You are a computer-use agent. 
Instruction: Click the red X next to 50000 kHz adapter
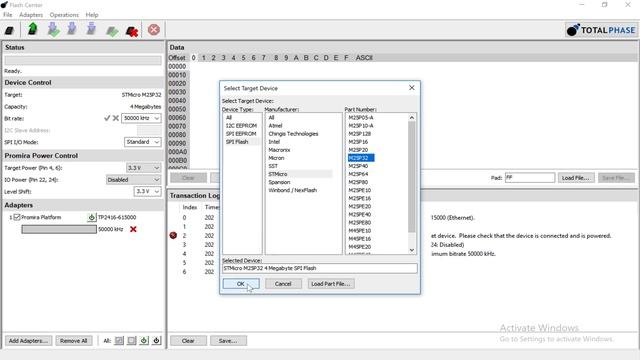pos(133,229)
